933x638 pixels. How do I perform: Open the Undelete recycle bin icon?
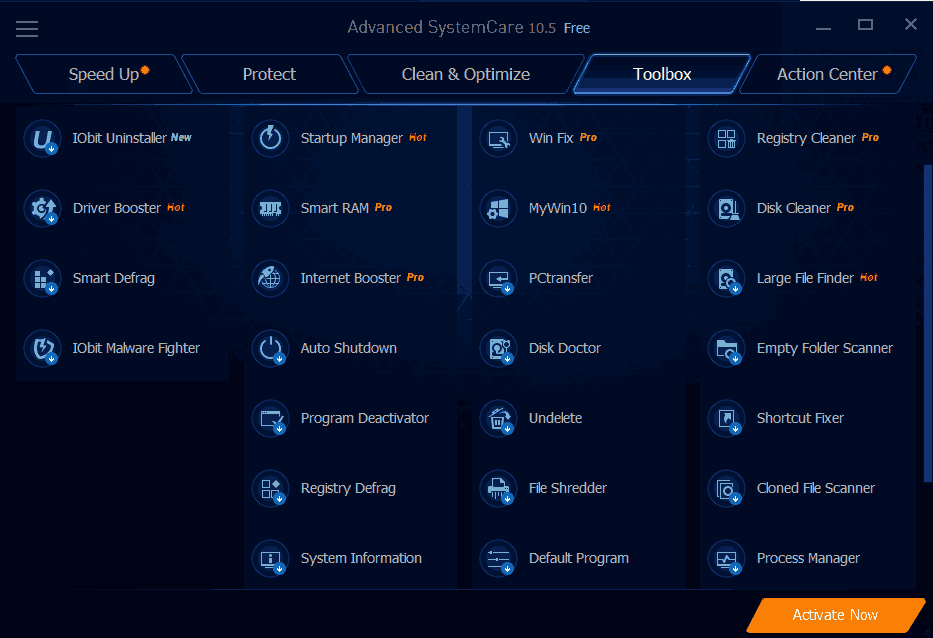pos(499,418)
